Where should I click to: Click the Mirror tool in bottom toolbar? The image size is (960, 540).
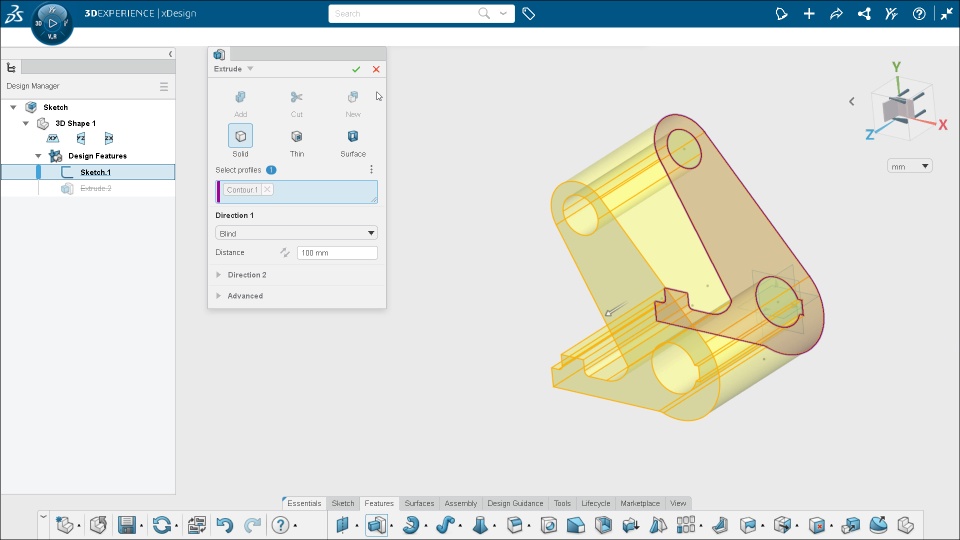click(x=658, y=525)
